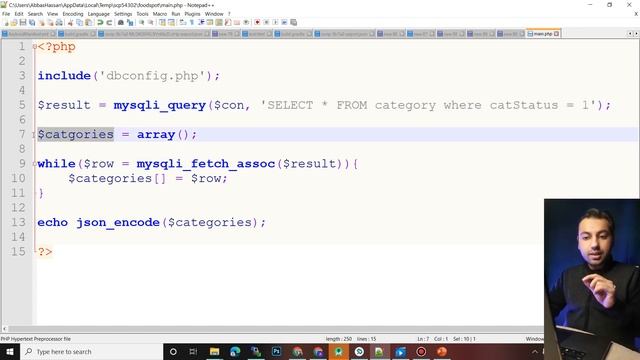Click the Copy toolbar icon

click(x=79, y=22)
